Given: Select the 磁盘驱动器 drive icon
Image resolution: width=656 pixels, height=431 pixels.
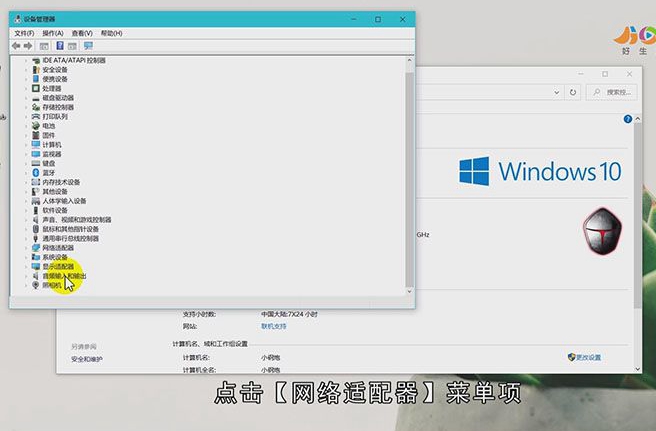Looking at the screenshot, I should 36,98.
